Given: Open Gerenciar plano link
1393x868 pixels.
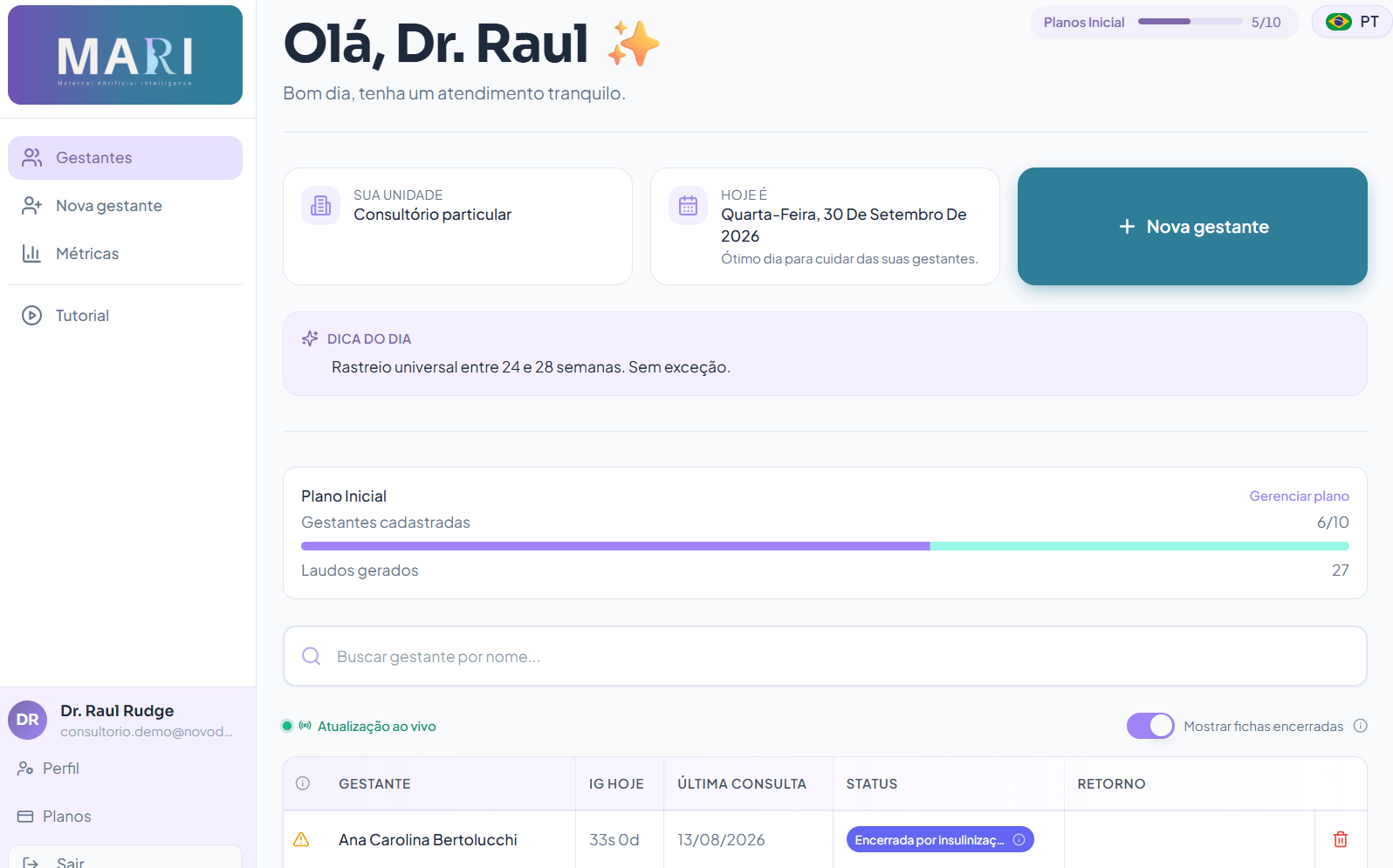Looking at the screenshot, I should pyautogui.click(x=1299, y=496).
